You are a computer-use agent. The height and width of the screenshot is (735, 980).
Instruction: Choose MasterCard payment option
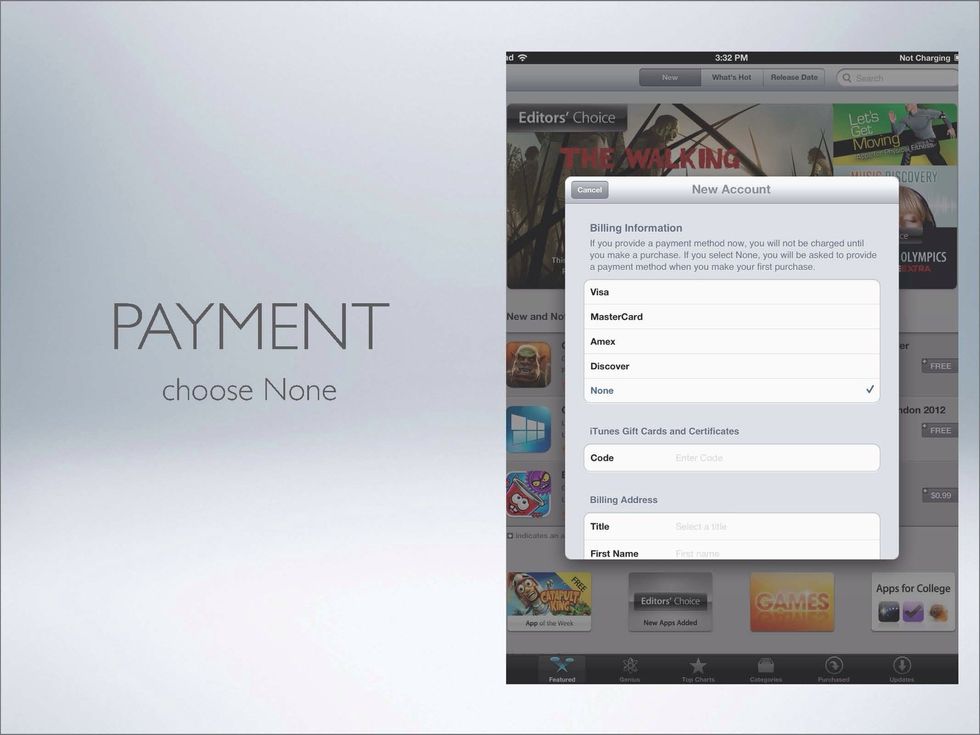731,317
